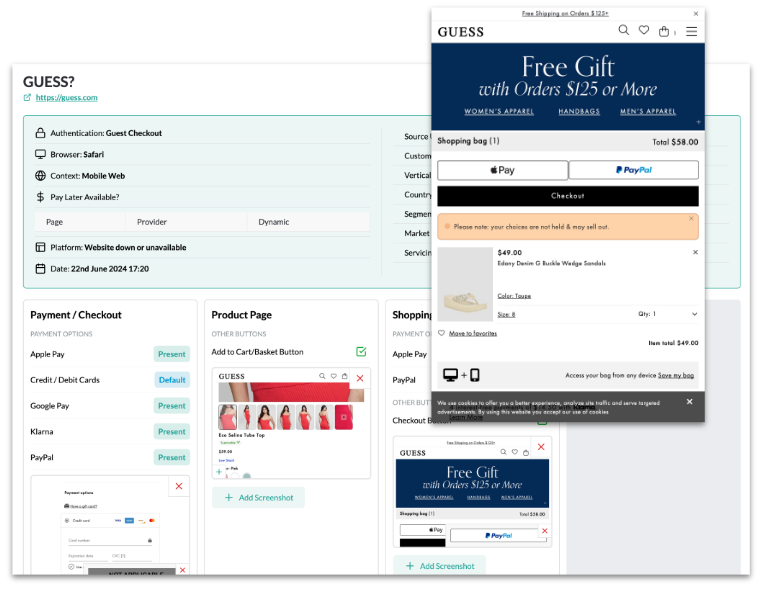767x590 pixels.
Task: Click the globe icon beside Context: Mobile Web
Action: click(x=40, y=176)
